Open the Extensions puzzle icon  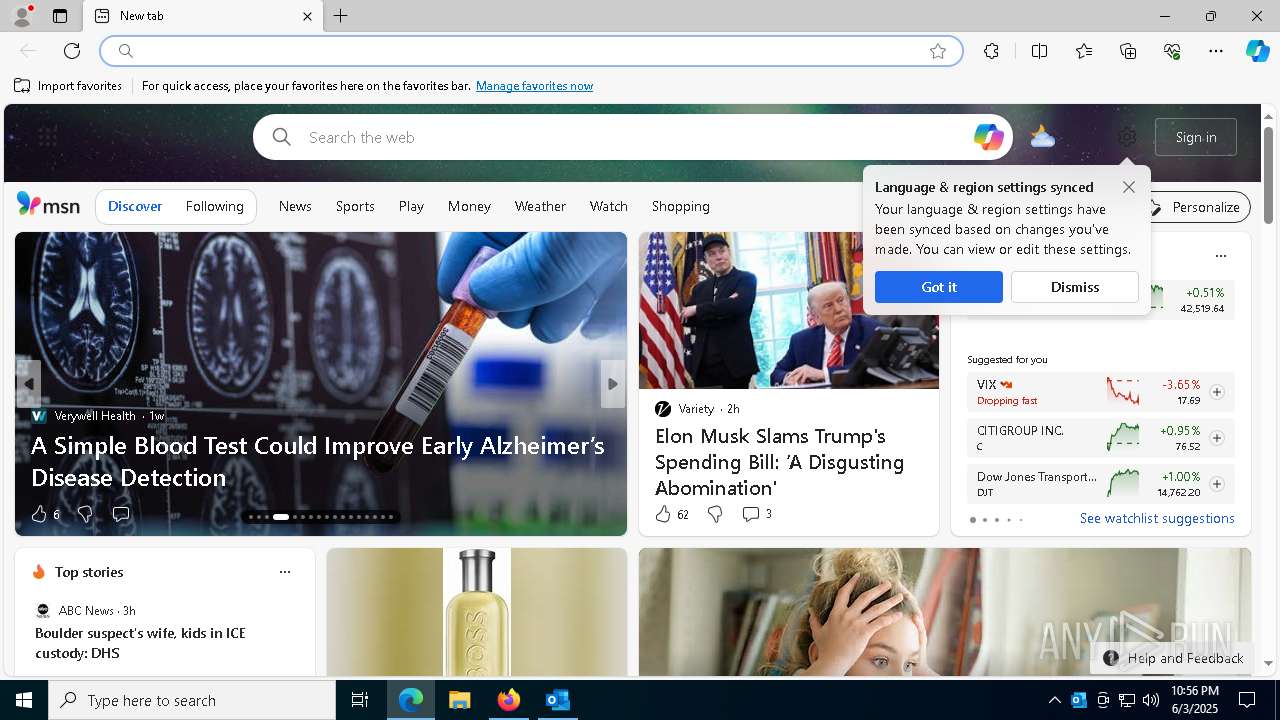tap(991, 51)
